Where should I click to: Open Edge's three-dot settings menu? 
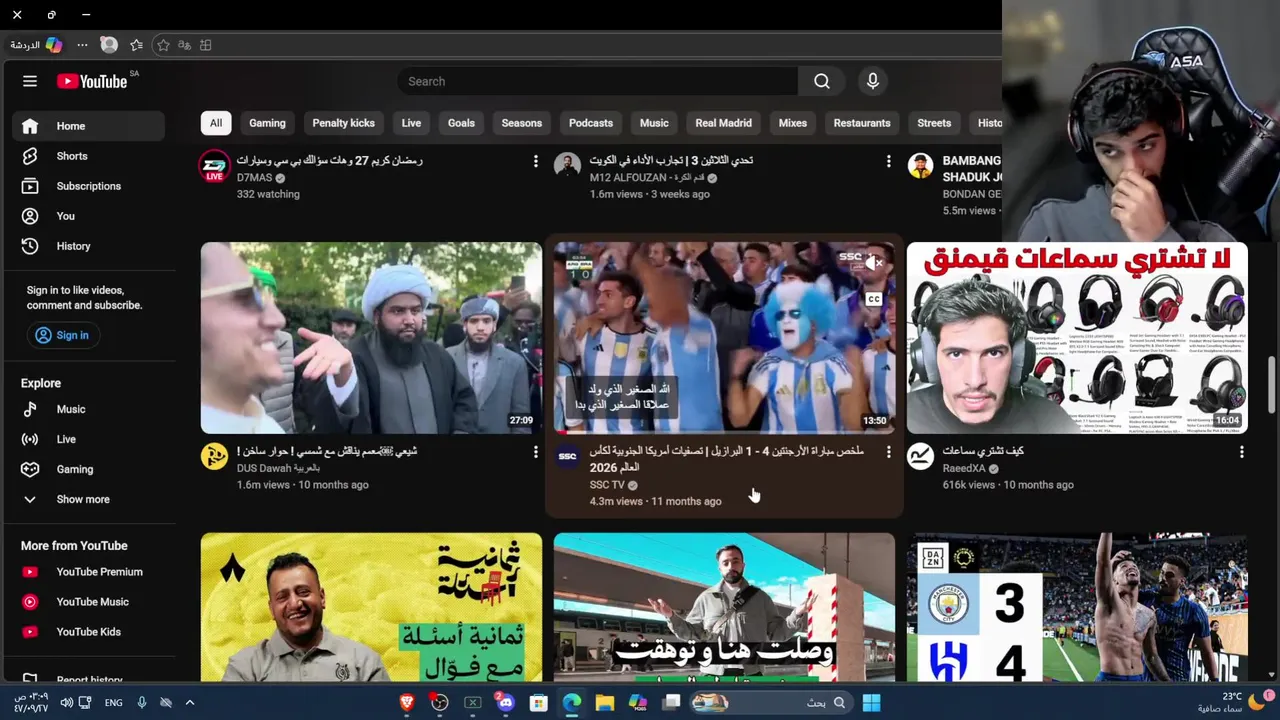82,45
